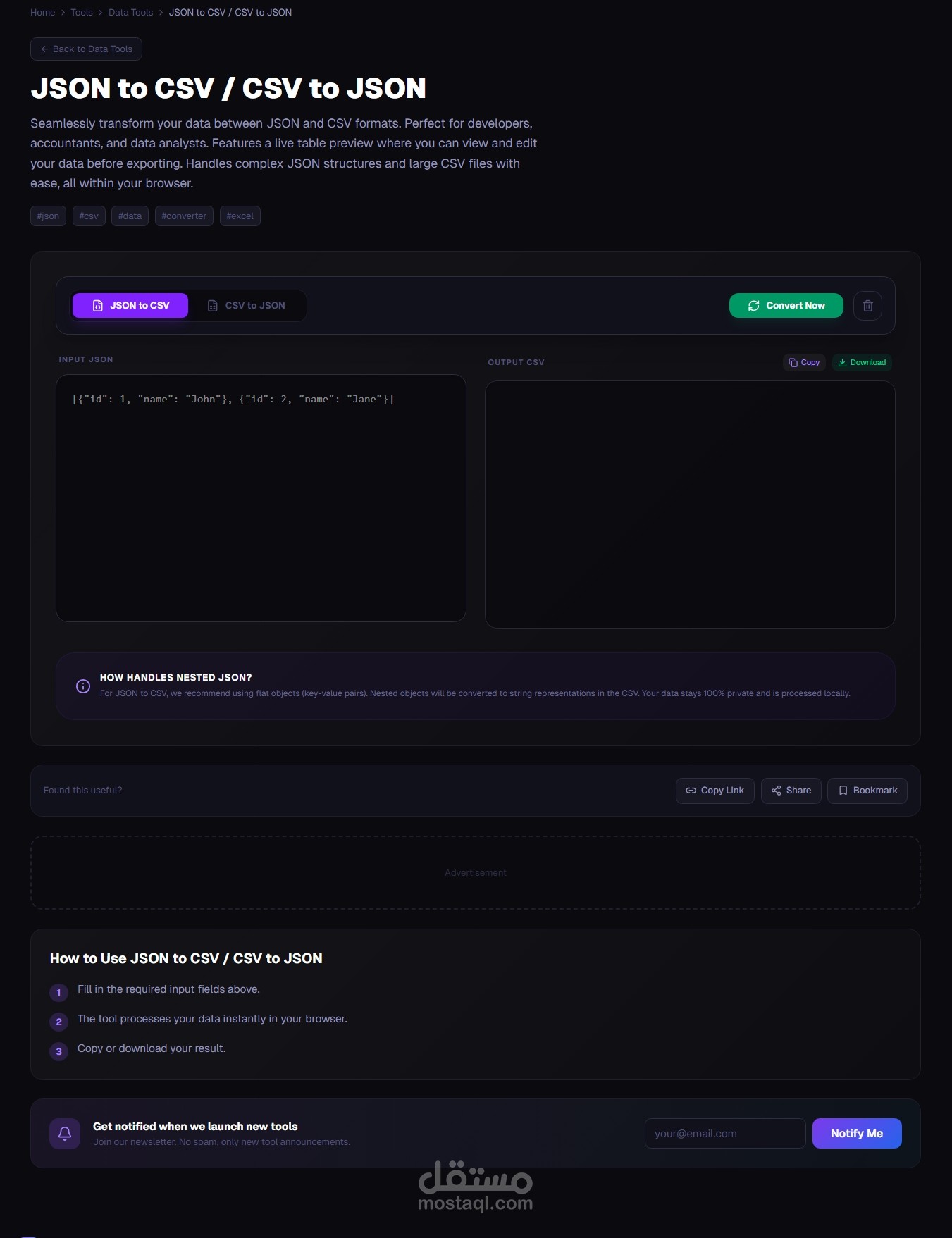The width and height of the screenshot is (952, 1238).
Task: Open the Data Tools breadcrumb link
Action: (130, 13)
